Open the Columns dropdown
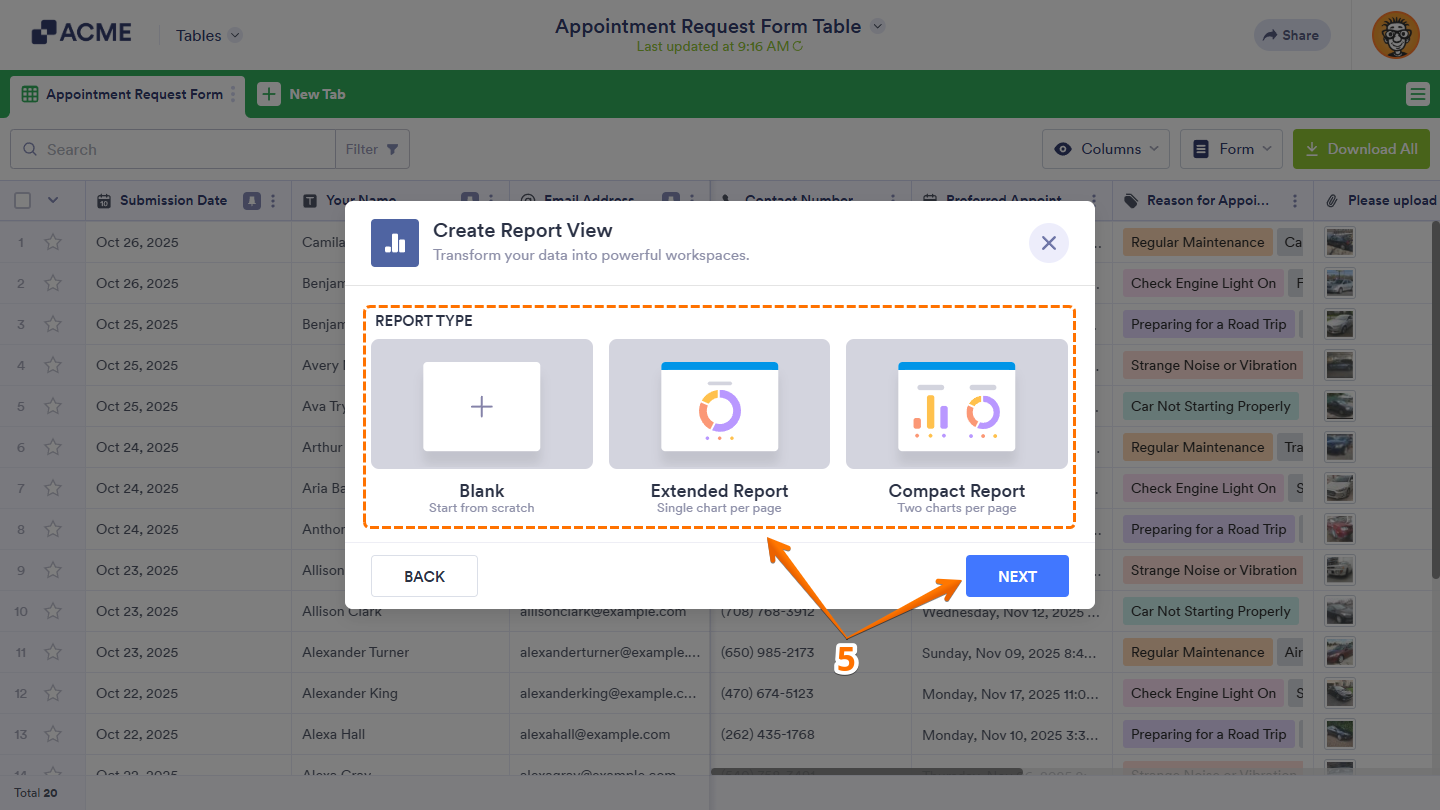Screen dimensions: 1440x810 (1107, 149)
